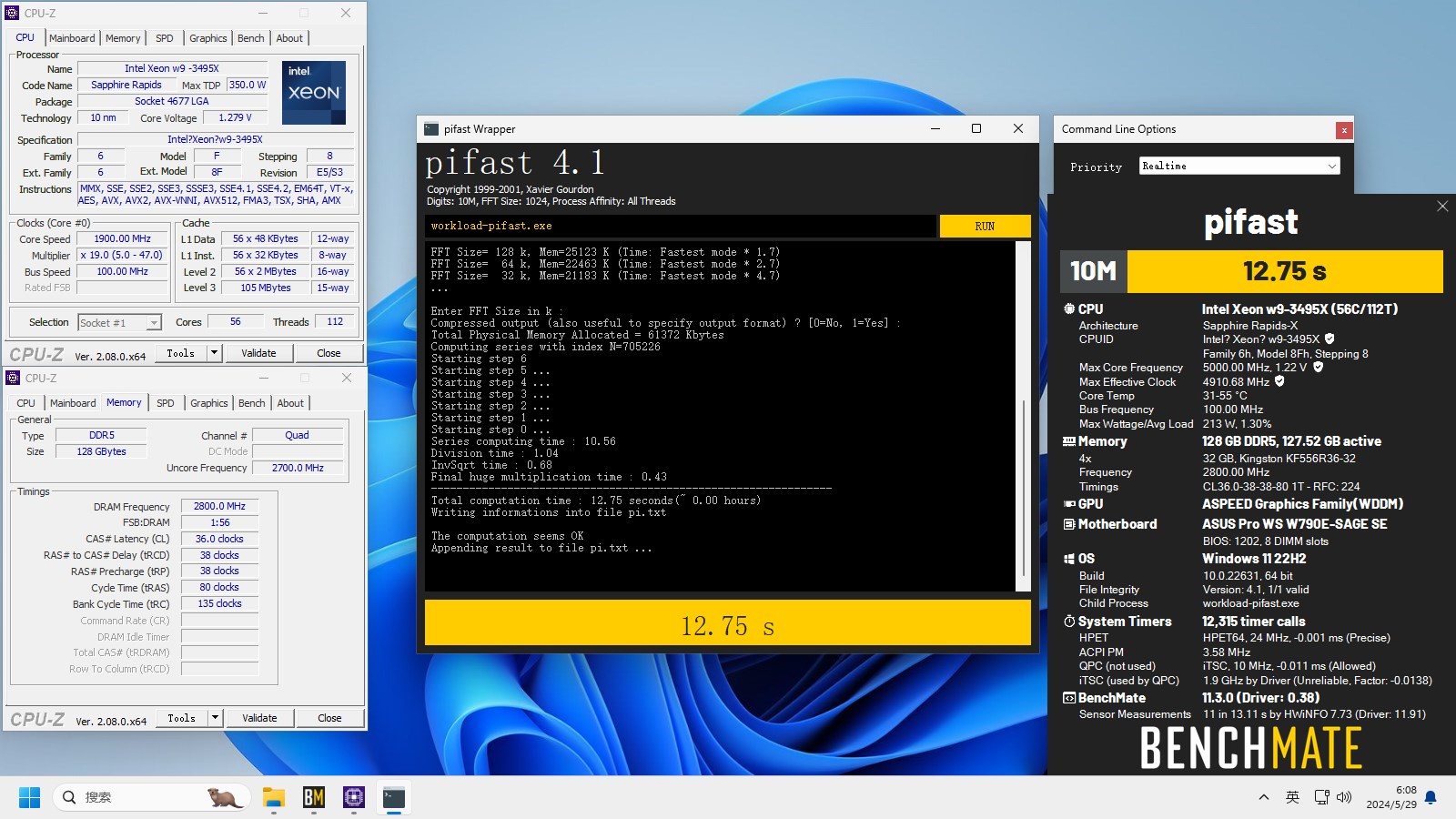Click the verified shield beside CPUID value
This screenshot has width=1456, height=819.
(1330, 339)
